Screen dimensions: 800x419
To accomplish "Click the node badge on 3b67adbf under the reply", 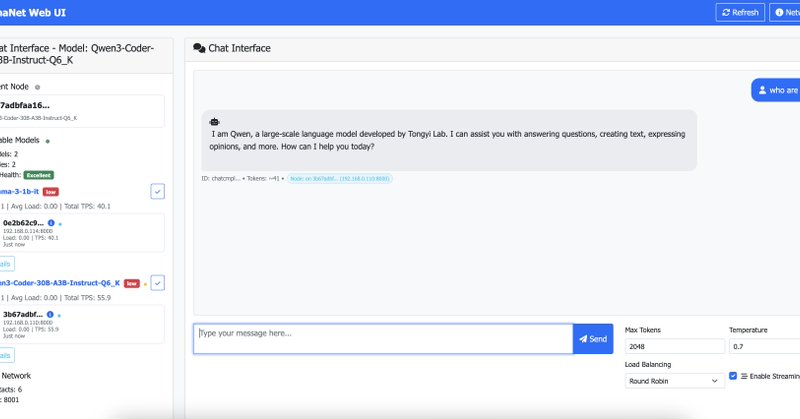I will 340,179.
